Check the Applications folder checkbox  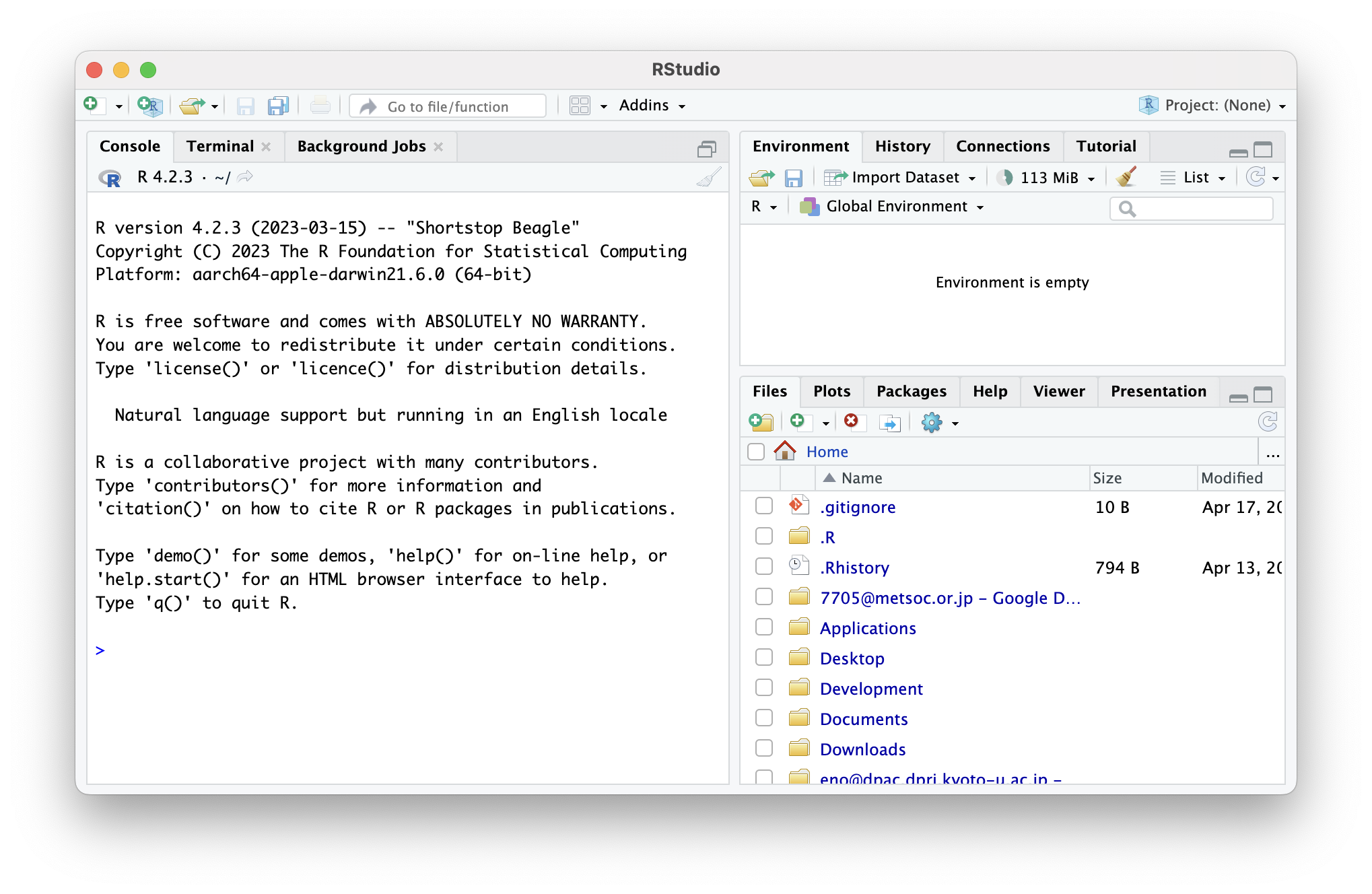[764, 627]
